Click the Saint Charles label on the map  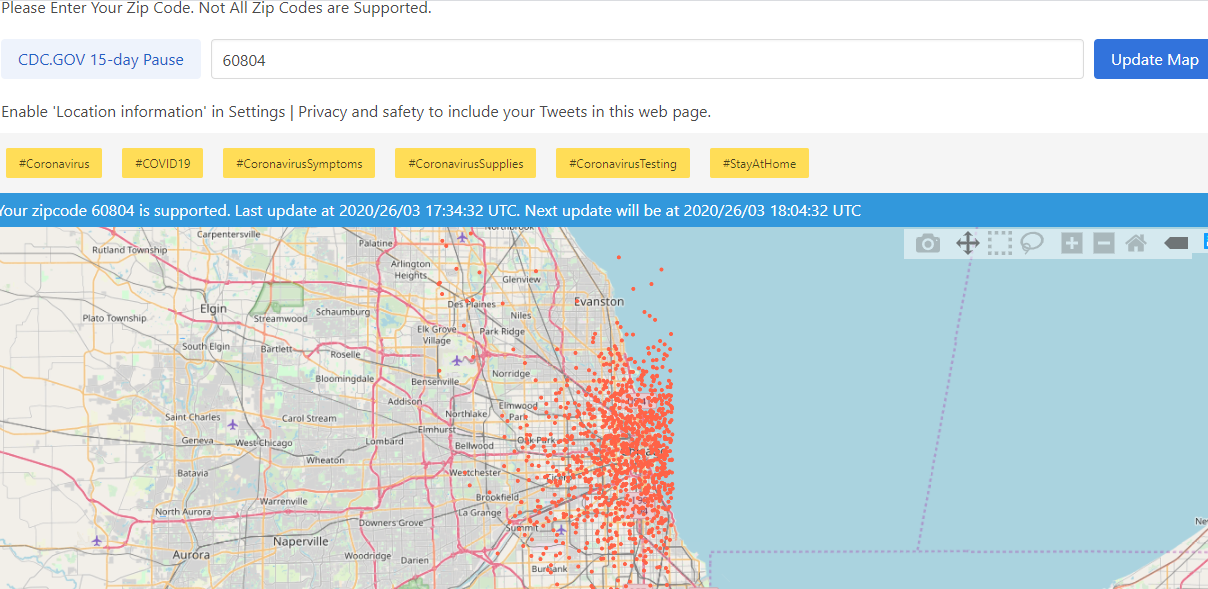pos(192,417)
